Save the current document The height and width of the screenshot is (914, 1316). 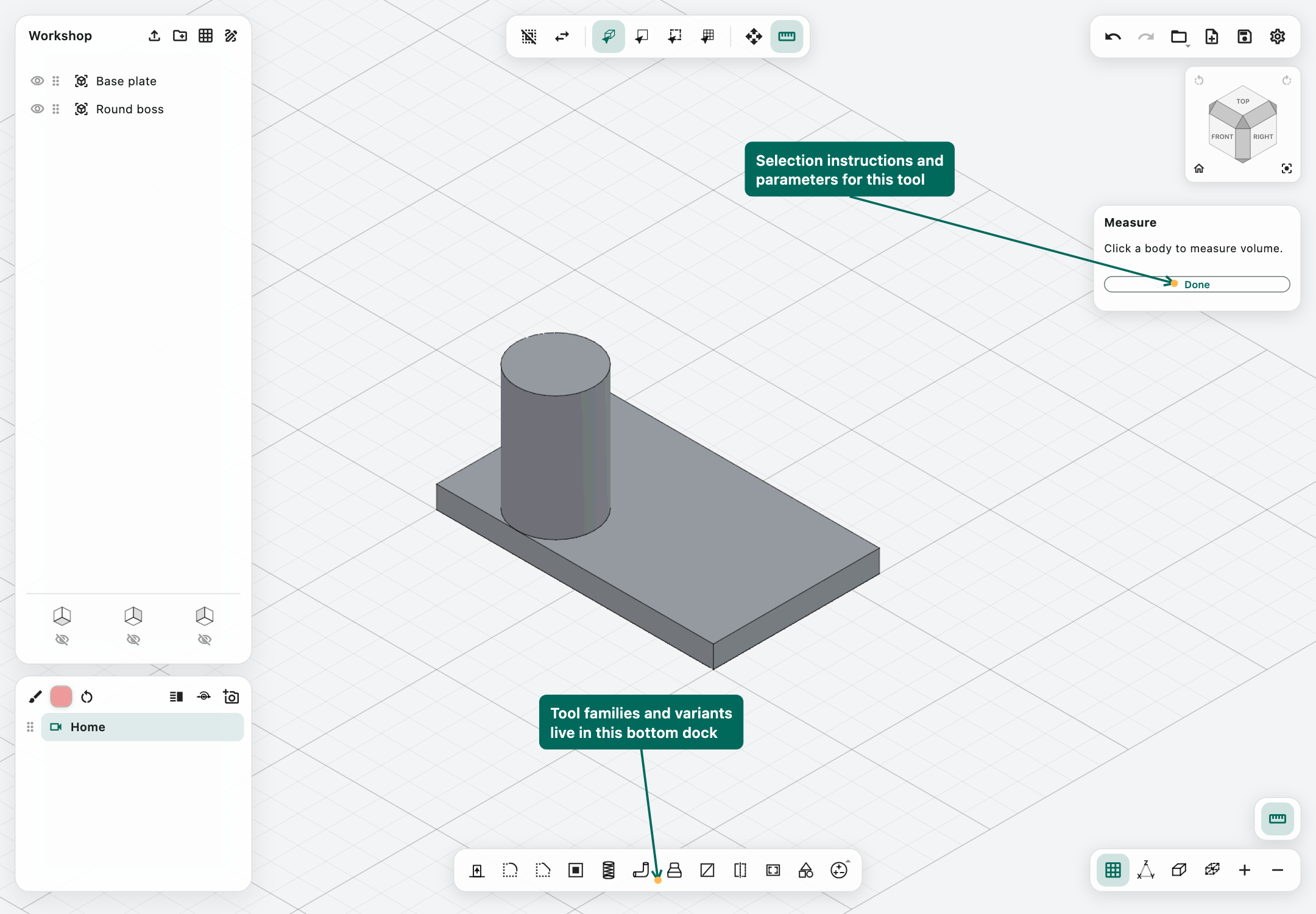1245,37
